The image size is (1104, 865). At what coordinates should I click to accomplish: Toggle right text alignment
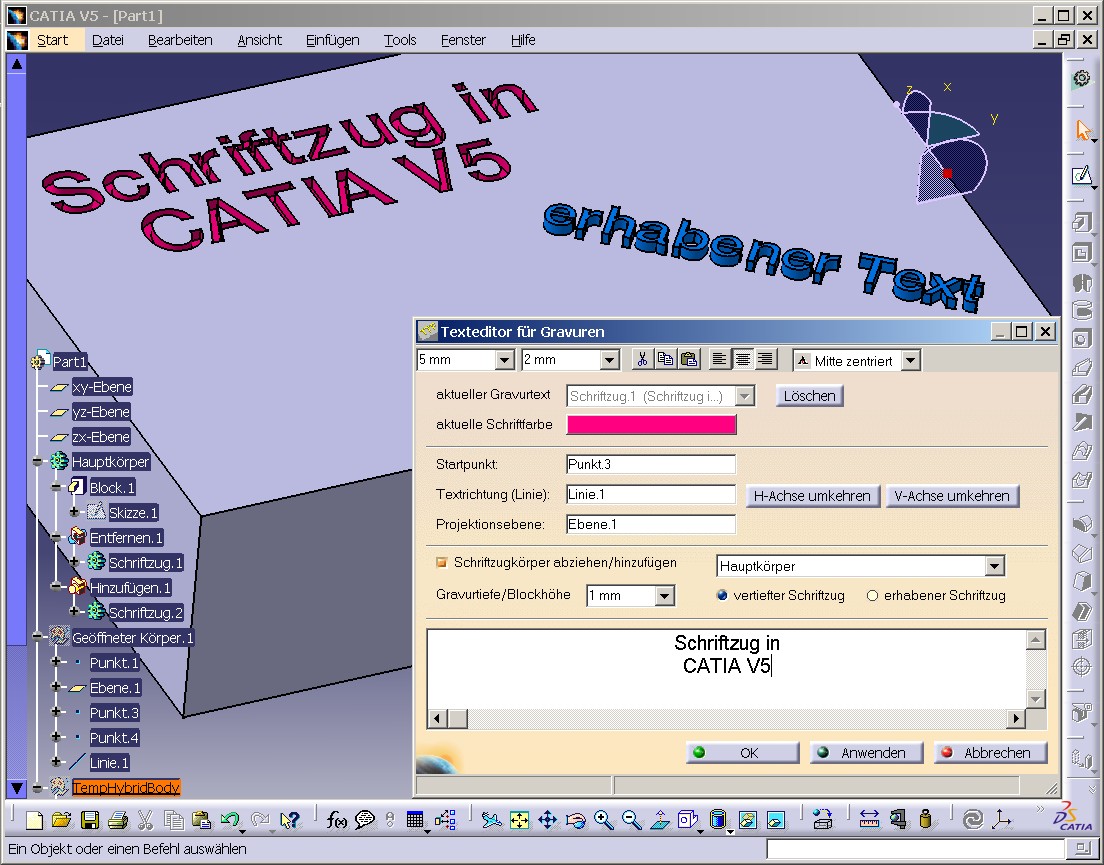click(765, 360)
